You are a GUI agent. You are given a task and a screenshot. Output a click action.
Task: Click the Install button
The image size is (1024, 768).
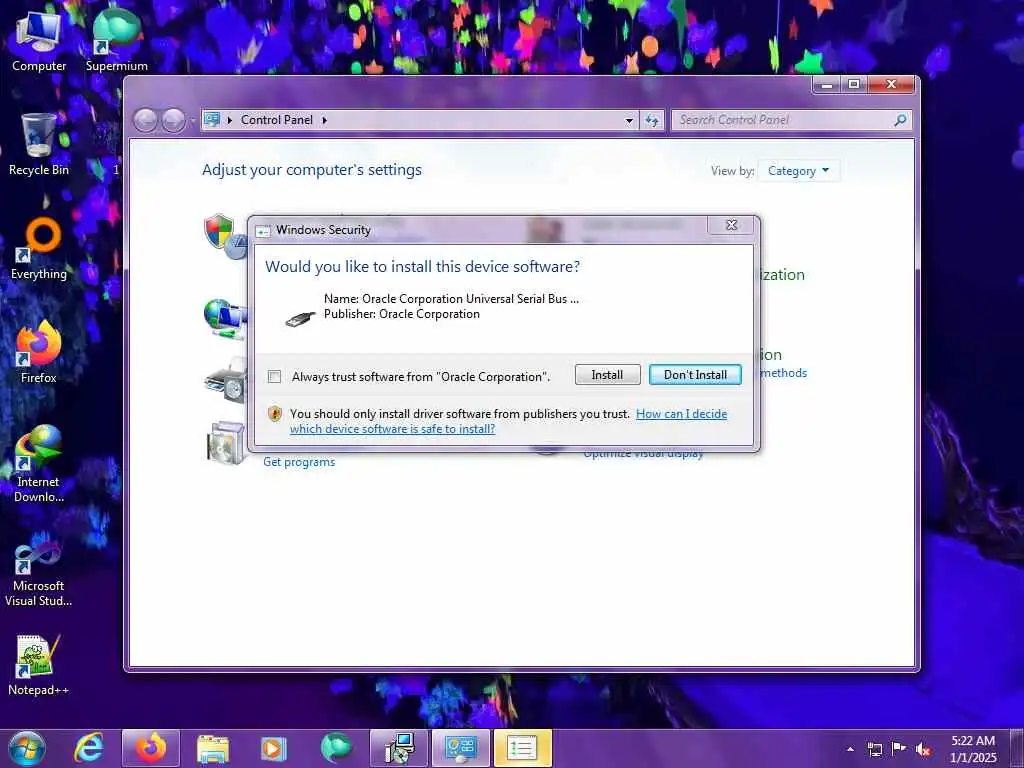coord(607,375)
